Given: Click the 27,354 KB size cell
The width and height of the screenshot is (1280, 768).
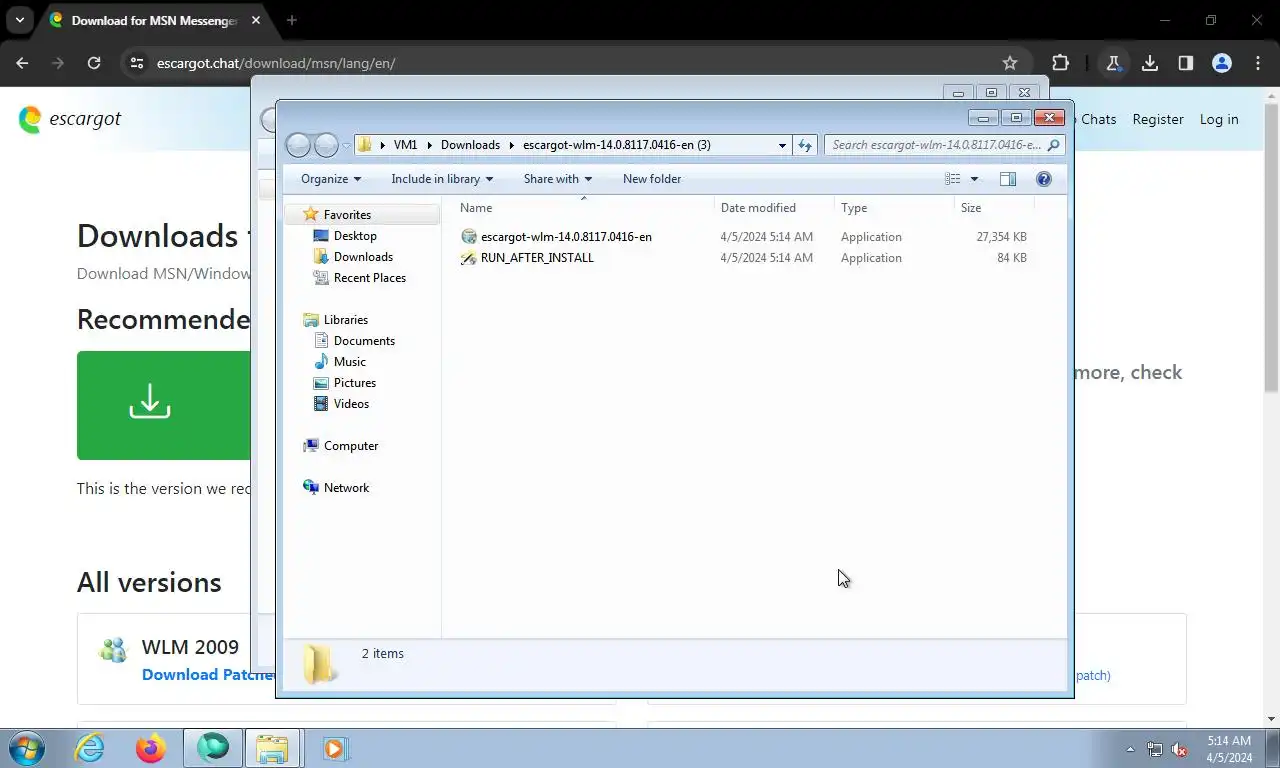Looking at the screenshot, I should click(x=1001, y=237).
